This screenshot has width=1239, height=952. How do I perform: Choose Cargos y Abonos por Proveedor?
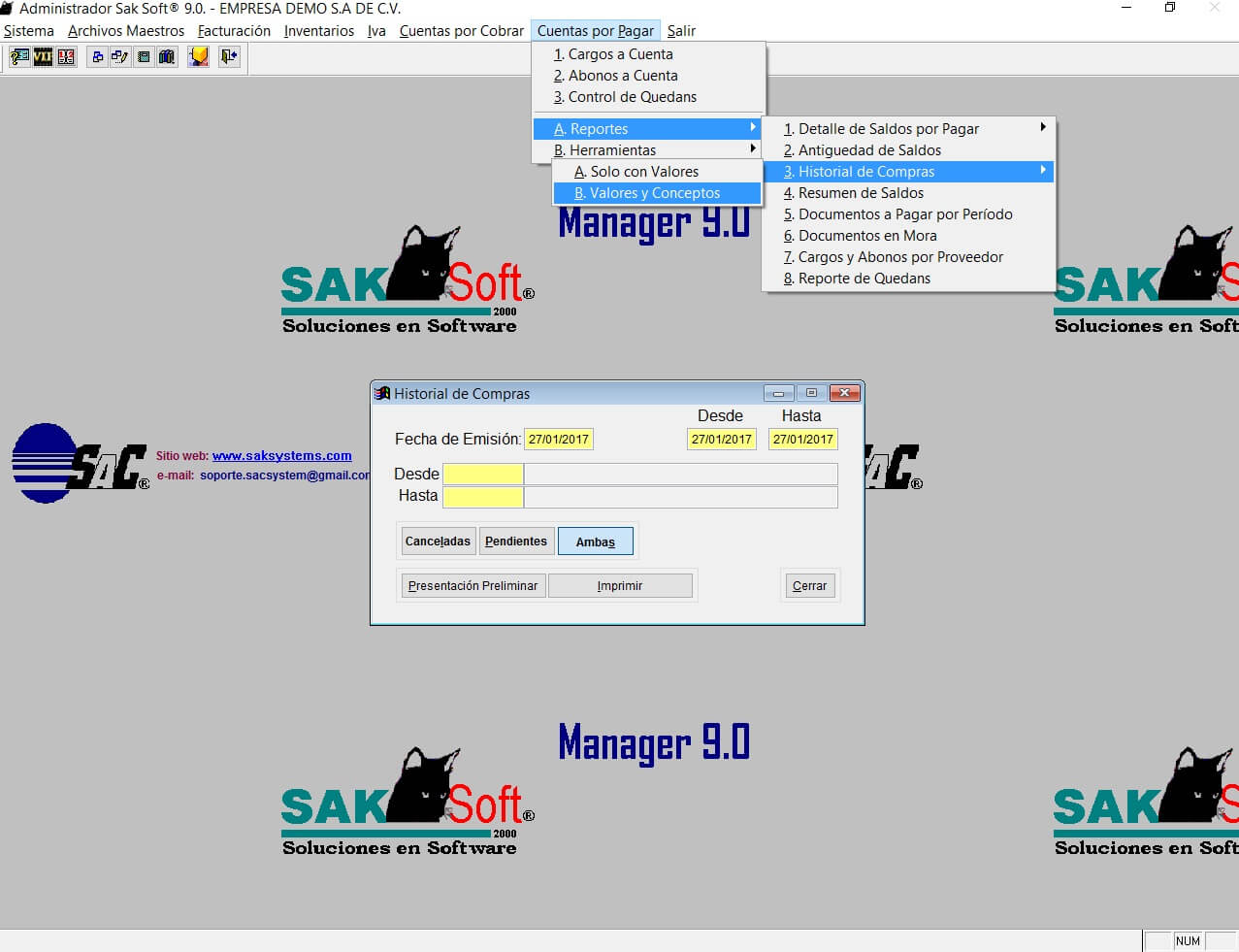[908, 257]
